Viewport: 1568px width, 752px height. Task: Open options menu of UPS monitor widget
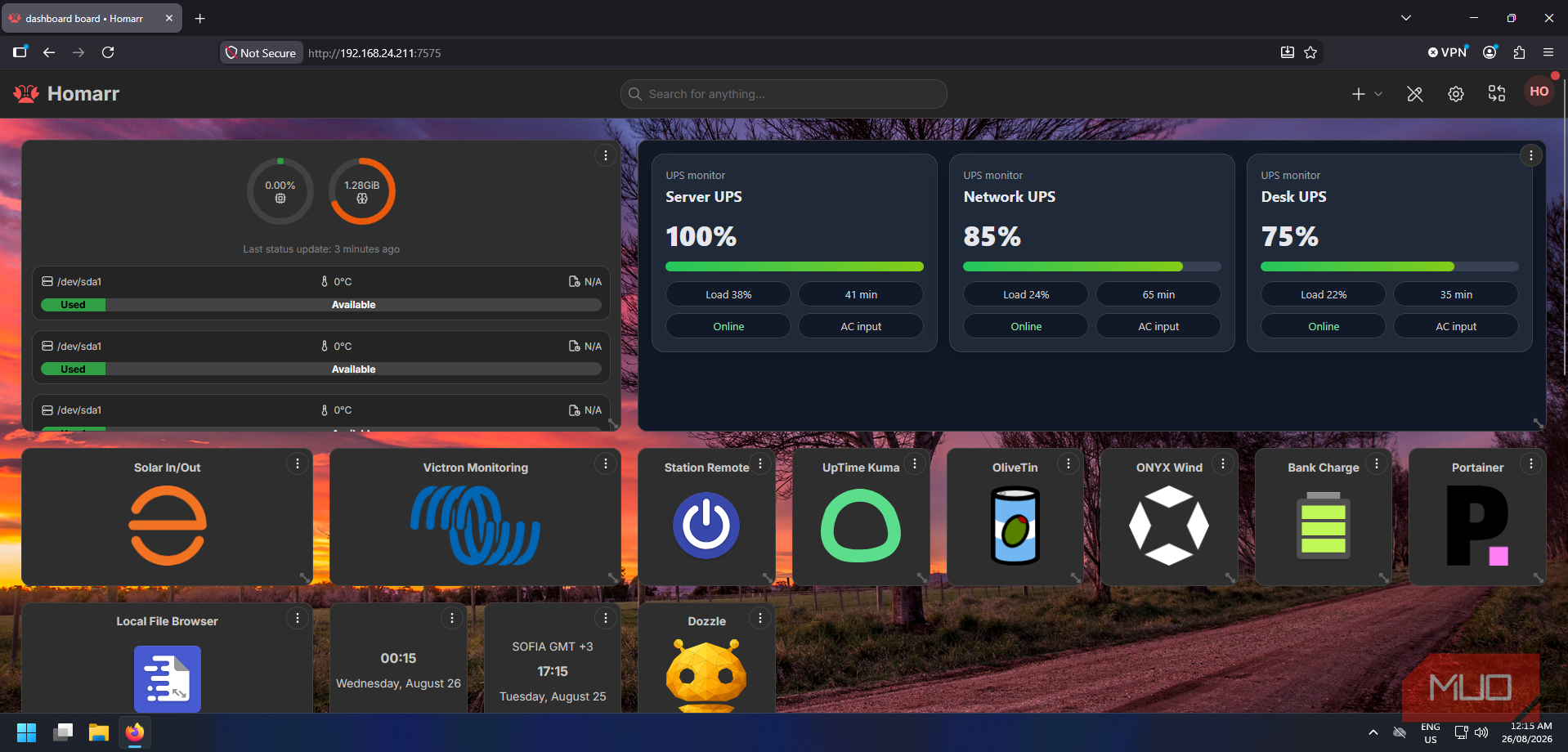pos(1530,155)
